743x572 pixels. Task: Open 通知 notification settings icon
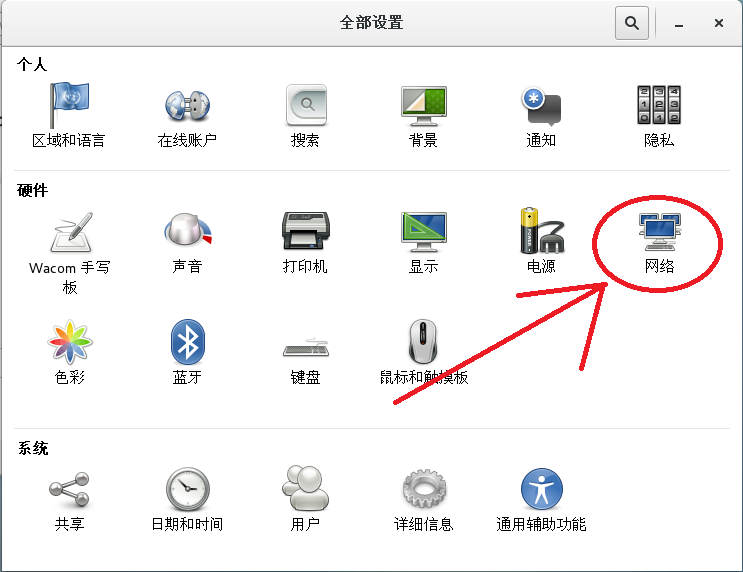click(x=541, y=105)
